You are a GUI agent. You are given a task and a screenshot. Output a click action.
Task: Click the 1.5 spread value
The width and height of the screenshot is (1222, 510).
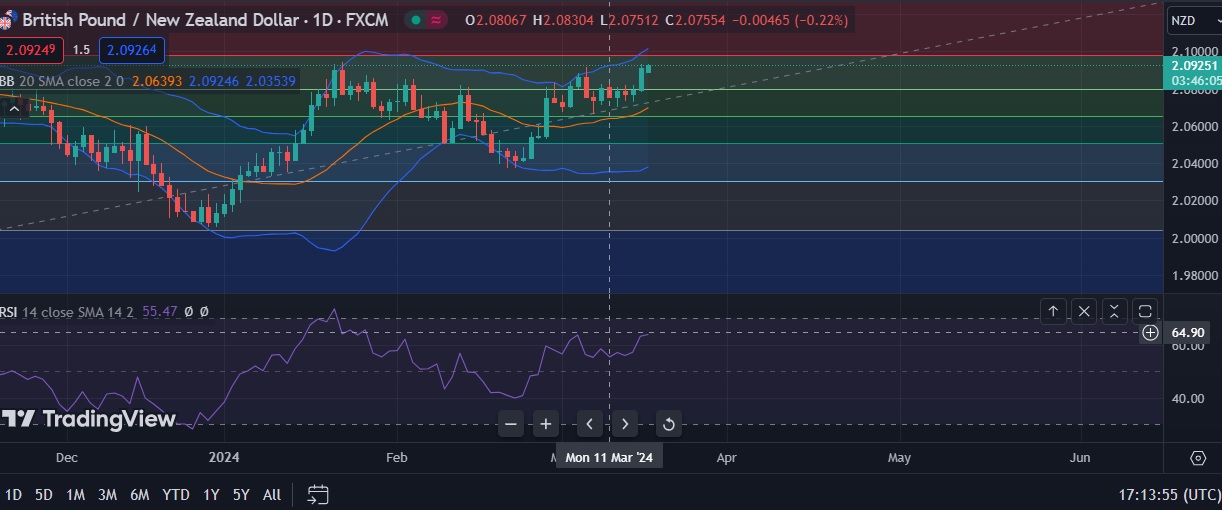tap(81, 49)
